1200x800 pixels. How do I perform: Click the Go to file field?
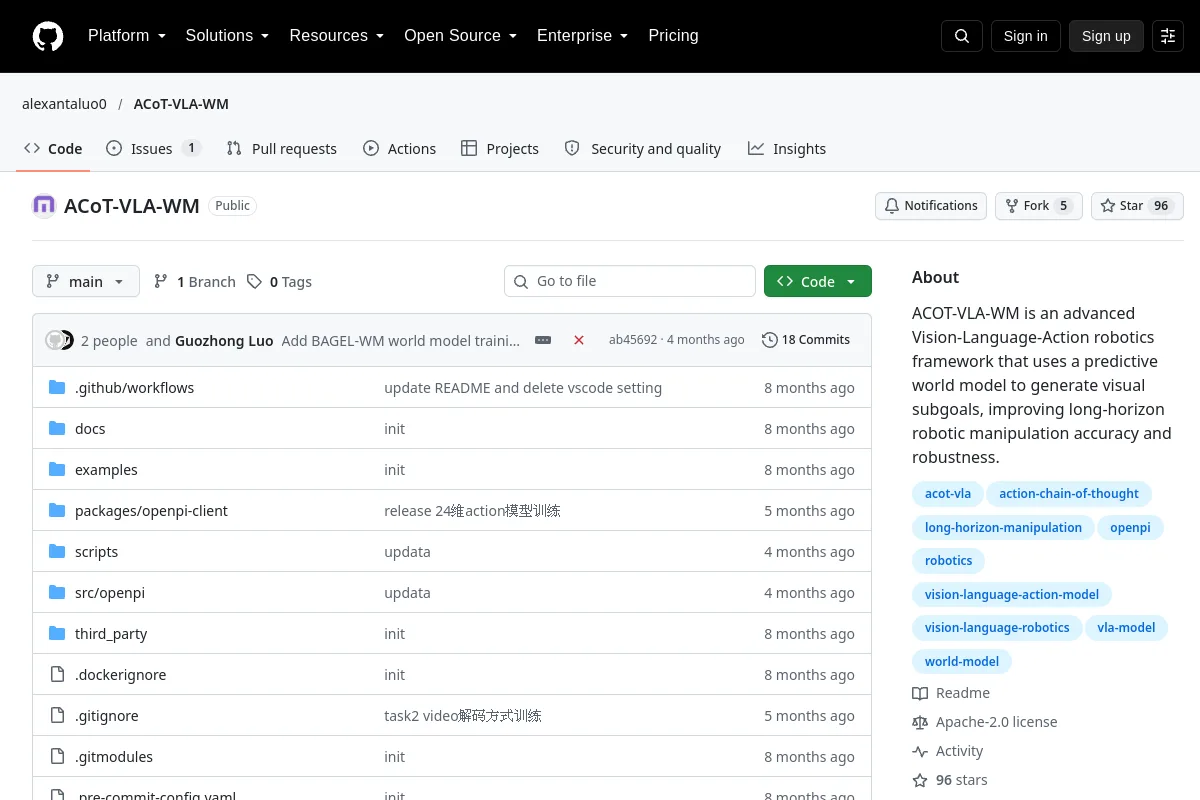[x=630, y=281]
